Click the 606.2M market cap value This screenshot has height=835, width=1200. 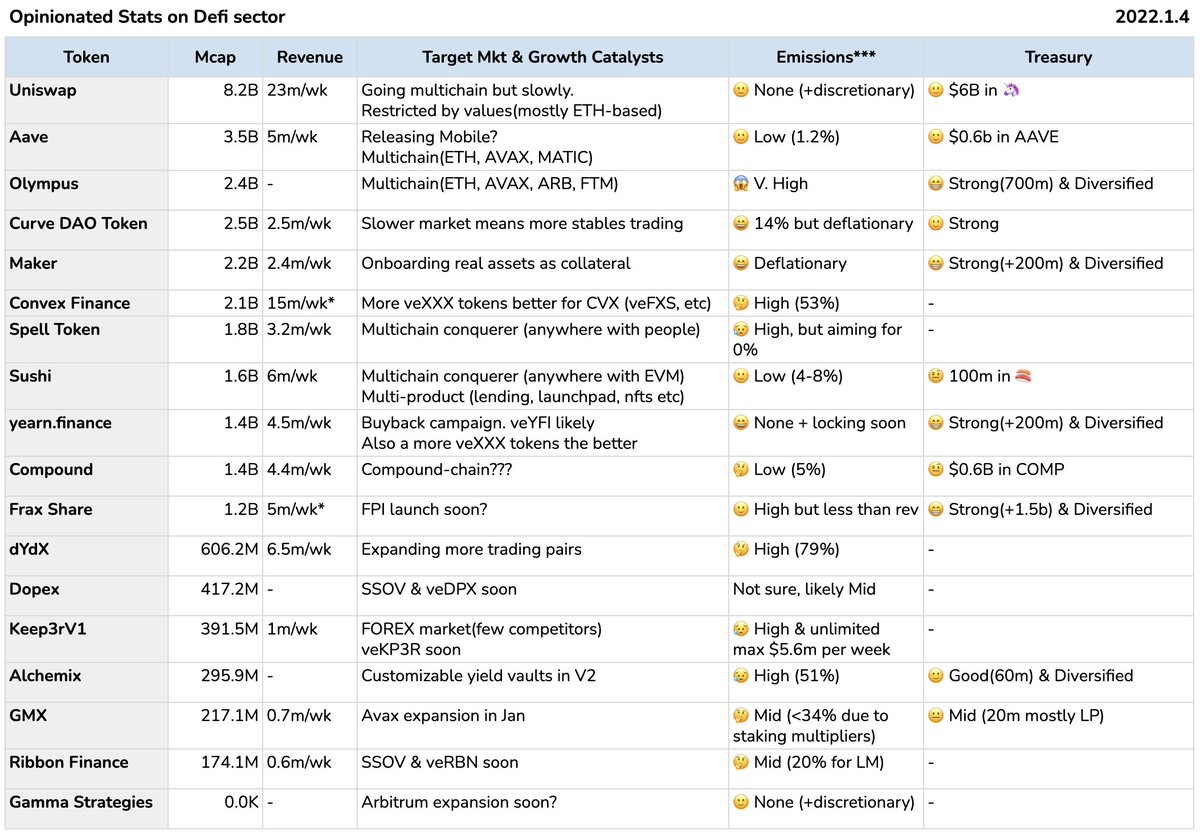click(231, 549)
